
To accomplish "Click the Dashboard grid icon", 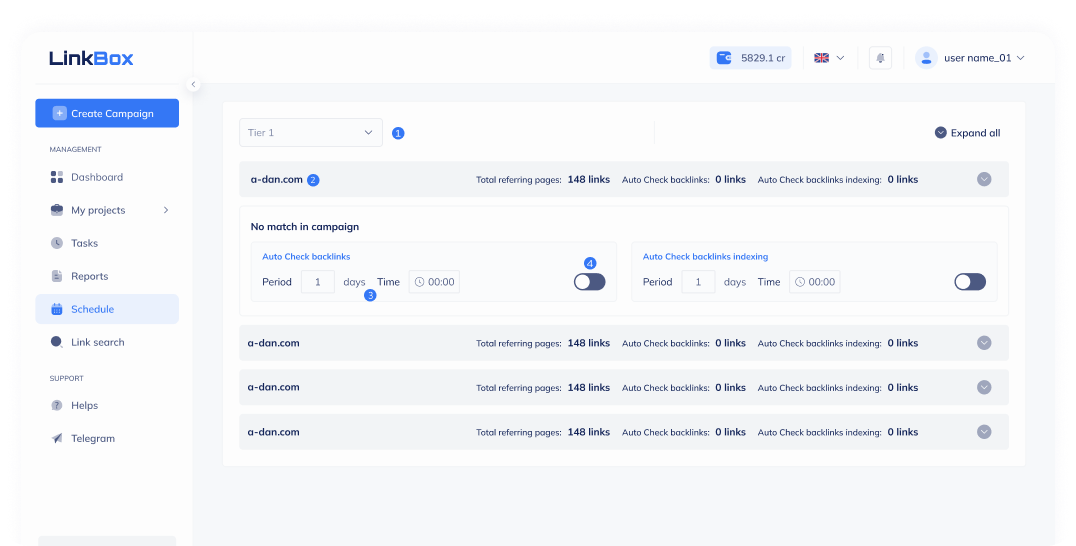I will coord(57,177).
